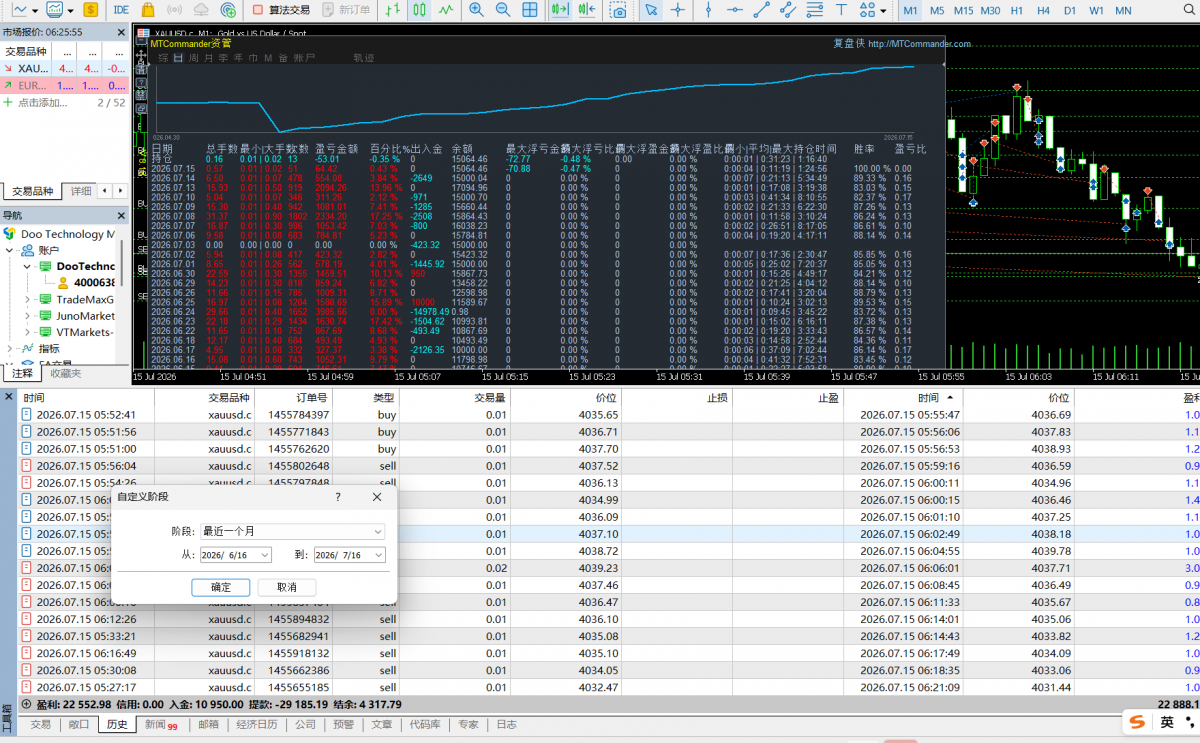Click 点击添加 to add a symbol
The width and height of the screenshot is (1200, 743).
(x=41, y=103)
